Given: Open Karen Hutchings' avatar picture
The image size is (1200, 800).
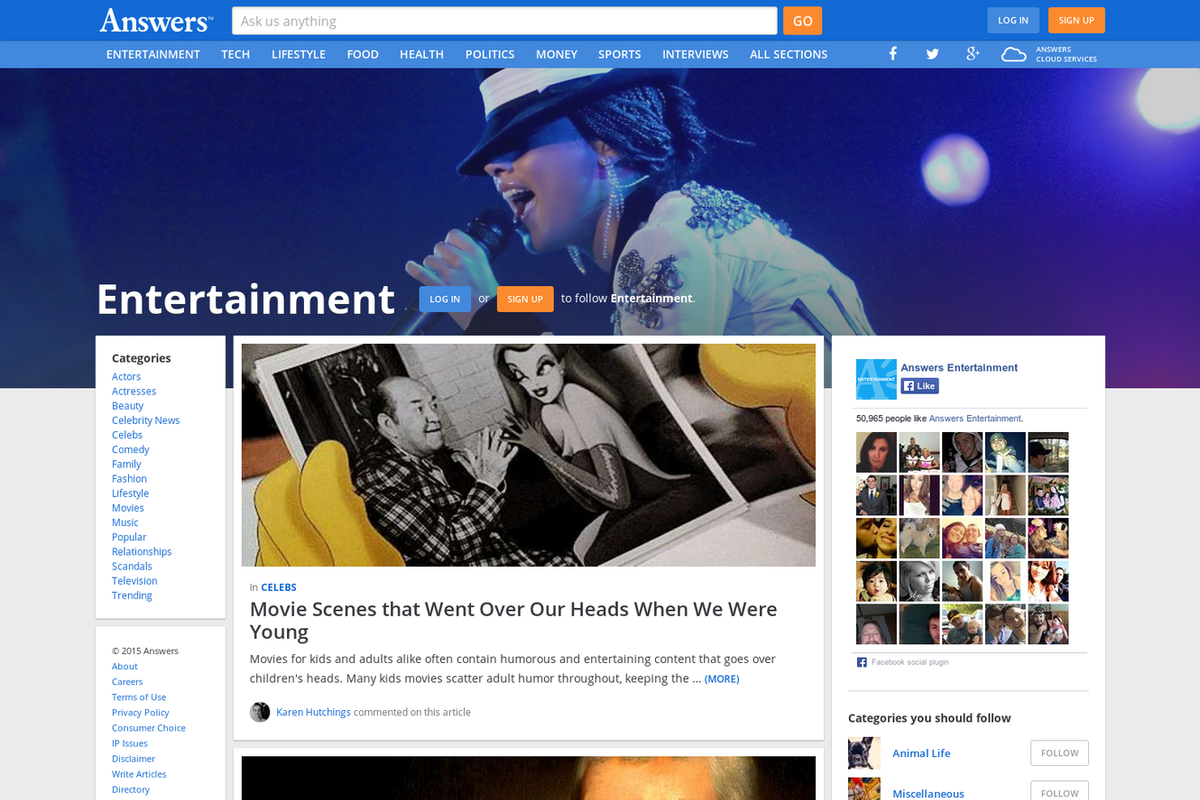Looking at the screenshot, I should click(260, 712).
